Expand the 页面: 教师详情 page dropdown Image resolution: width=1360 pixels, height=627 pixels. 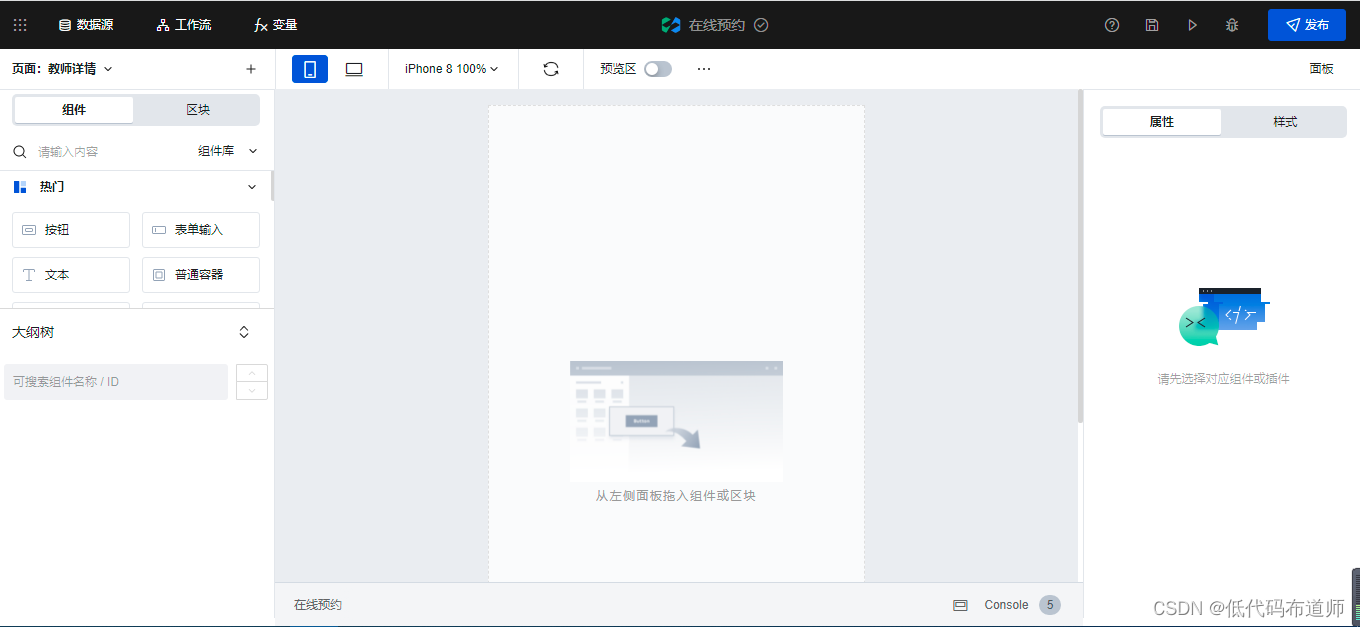pyautogui.click(x=62, y=69)
